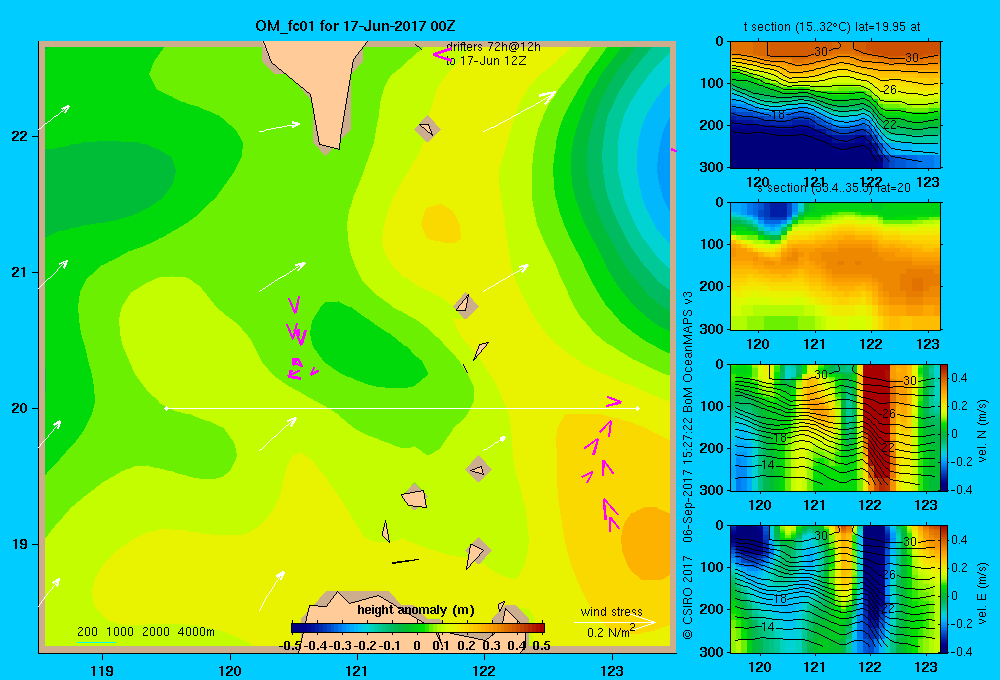Click the "wind stress" legend label

(612, 611)
